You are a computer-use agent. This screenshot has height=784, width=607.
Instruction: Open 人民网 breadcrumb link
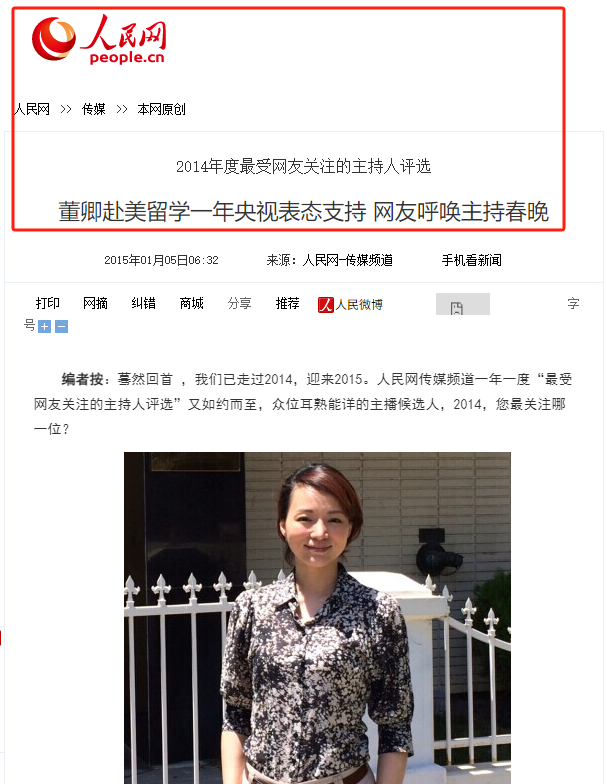pyautogui.click(x=32, y=109)
